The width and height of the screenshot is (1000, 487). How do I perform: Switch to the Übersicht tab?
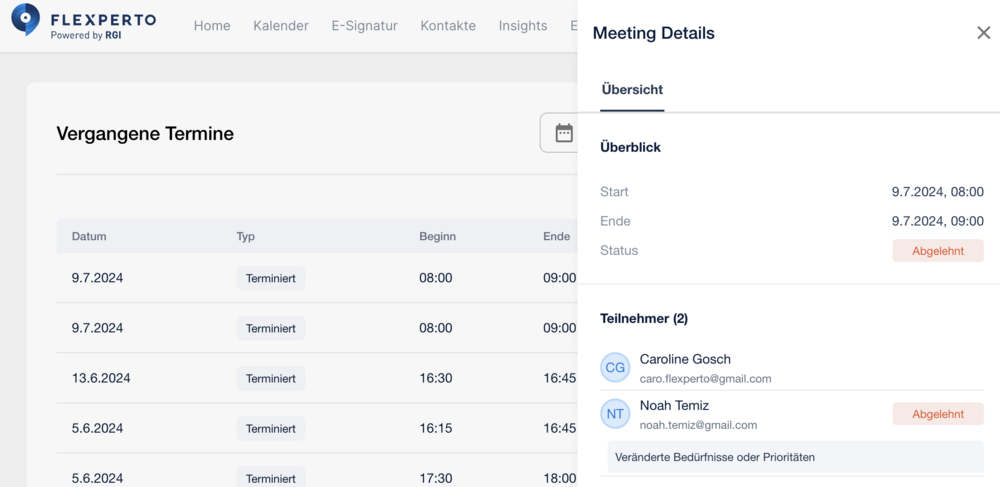(x=632, y=90)
